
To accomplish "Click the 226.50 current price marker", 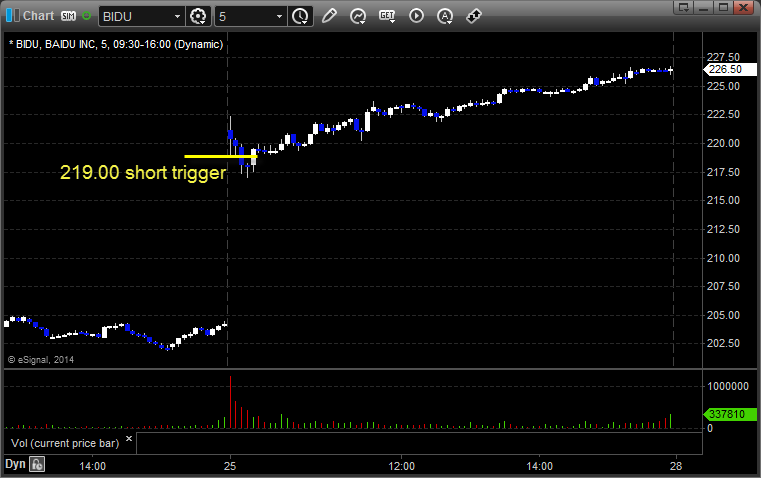I will tap(729, 69).
